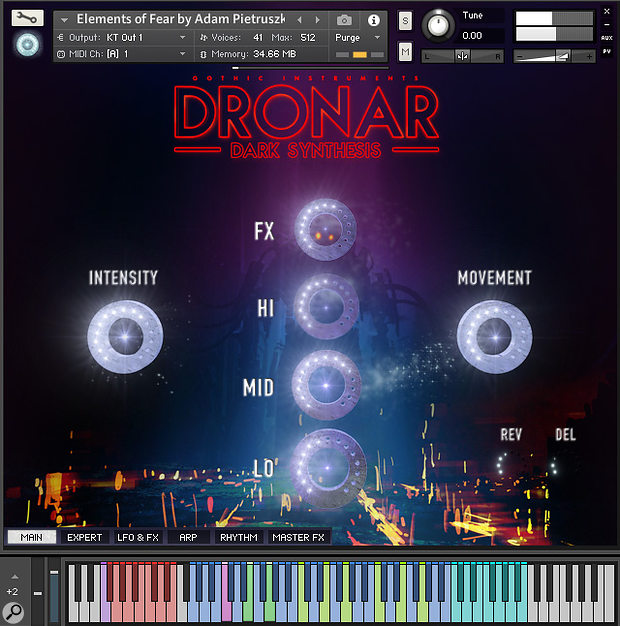Go to the next instrument preset arrow
The height and width of the screenshot is (626, 620).
pos(317,20)
